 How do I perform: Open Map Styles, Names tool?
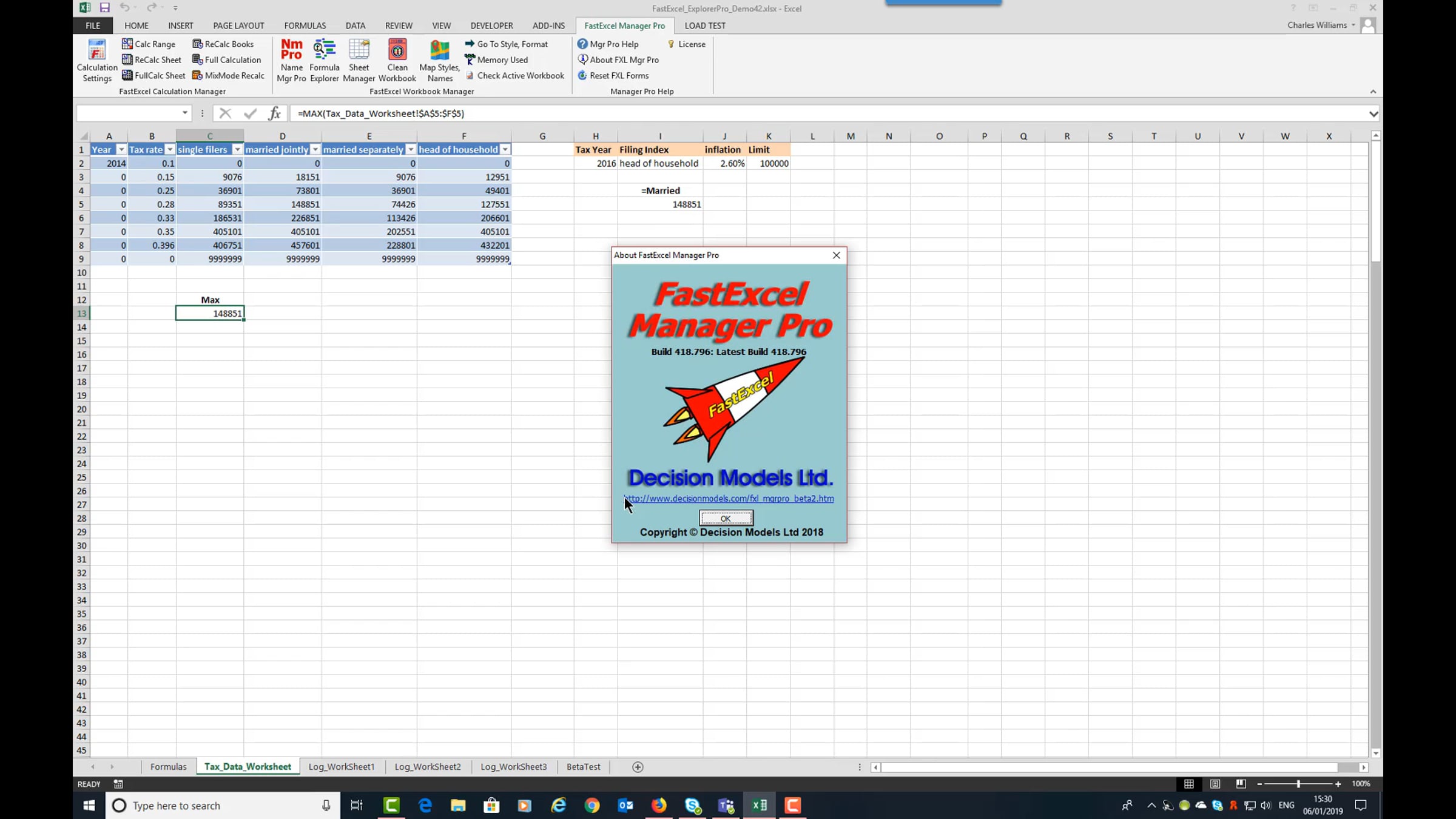coord(440,60)
